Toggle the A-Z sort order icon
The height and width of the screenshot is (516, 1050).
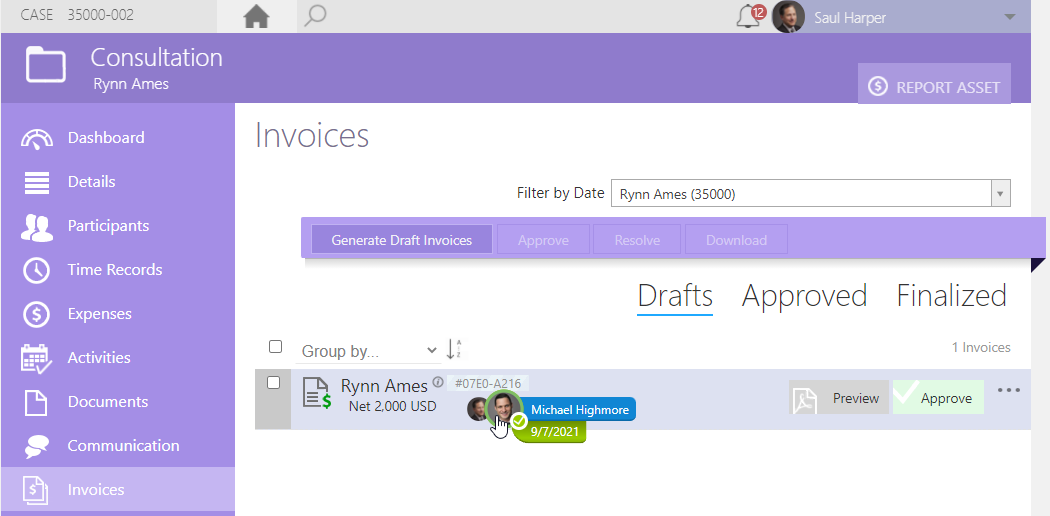[x=454, y=349]
